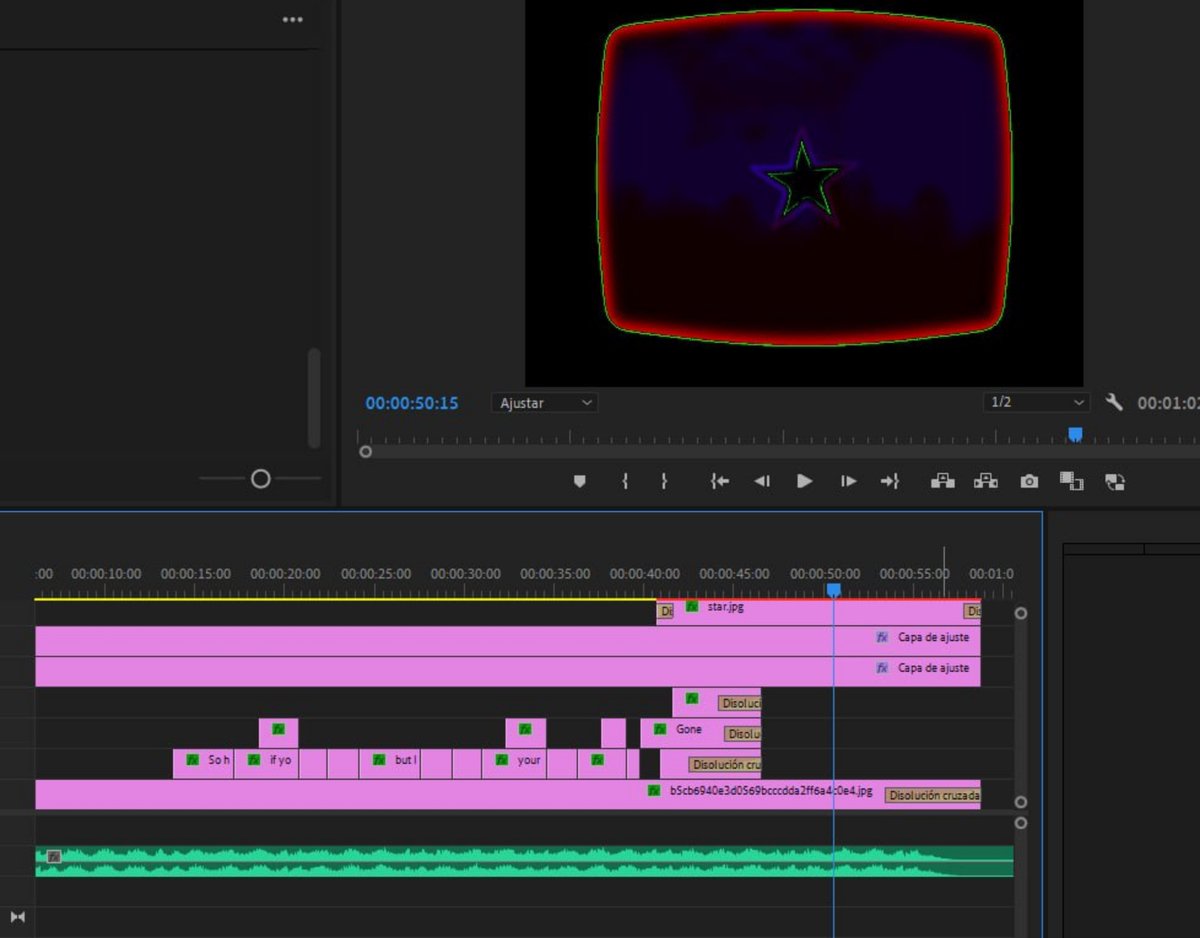Click the Mark Out bracket button
The image size is (1200, 938).
664,481
